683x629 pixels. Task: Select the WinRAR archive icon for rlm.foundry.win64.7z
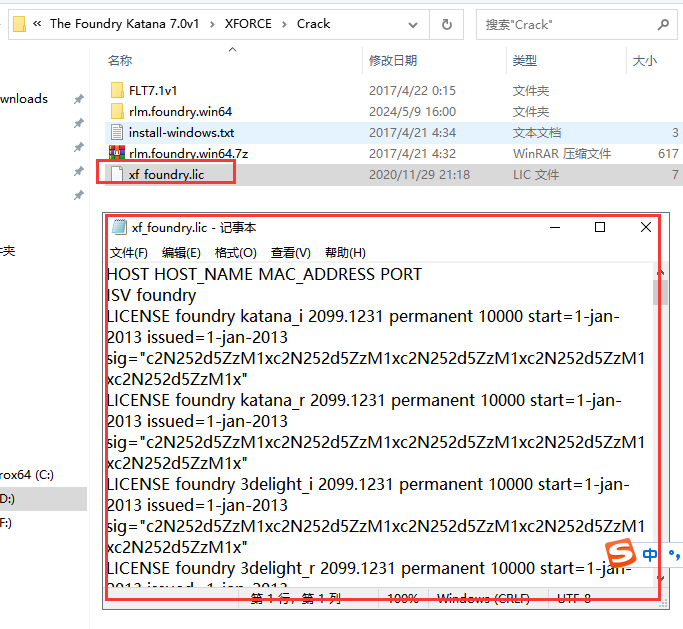coord(117,153)
